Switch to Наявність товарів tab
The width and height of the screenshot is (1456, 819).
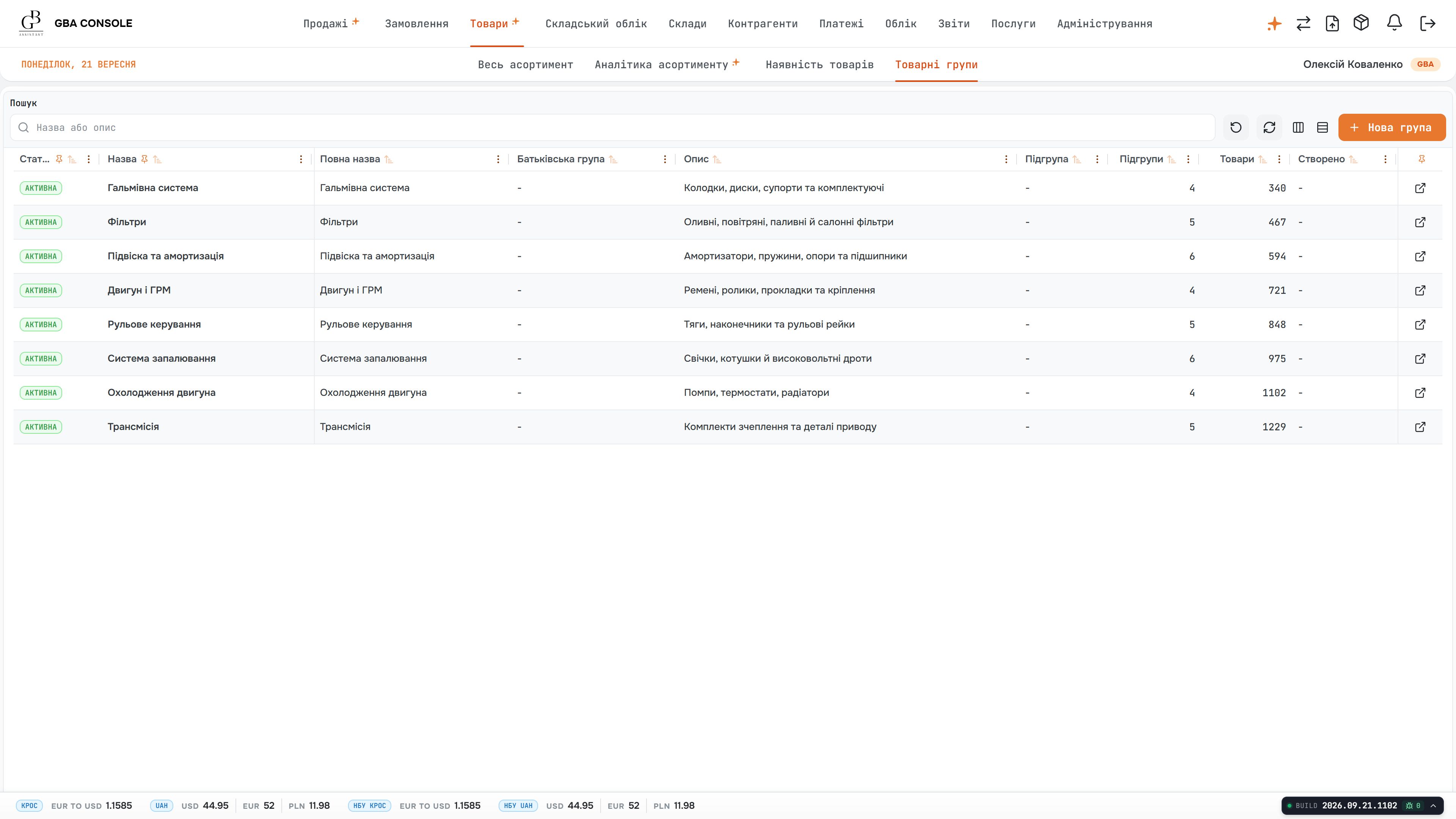pyautogui.click(x=819, y=65)
